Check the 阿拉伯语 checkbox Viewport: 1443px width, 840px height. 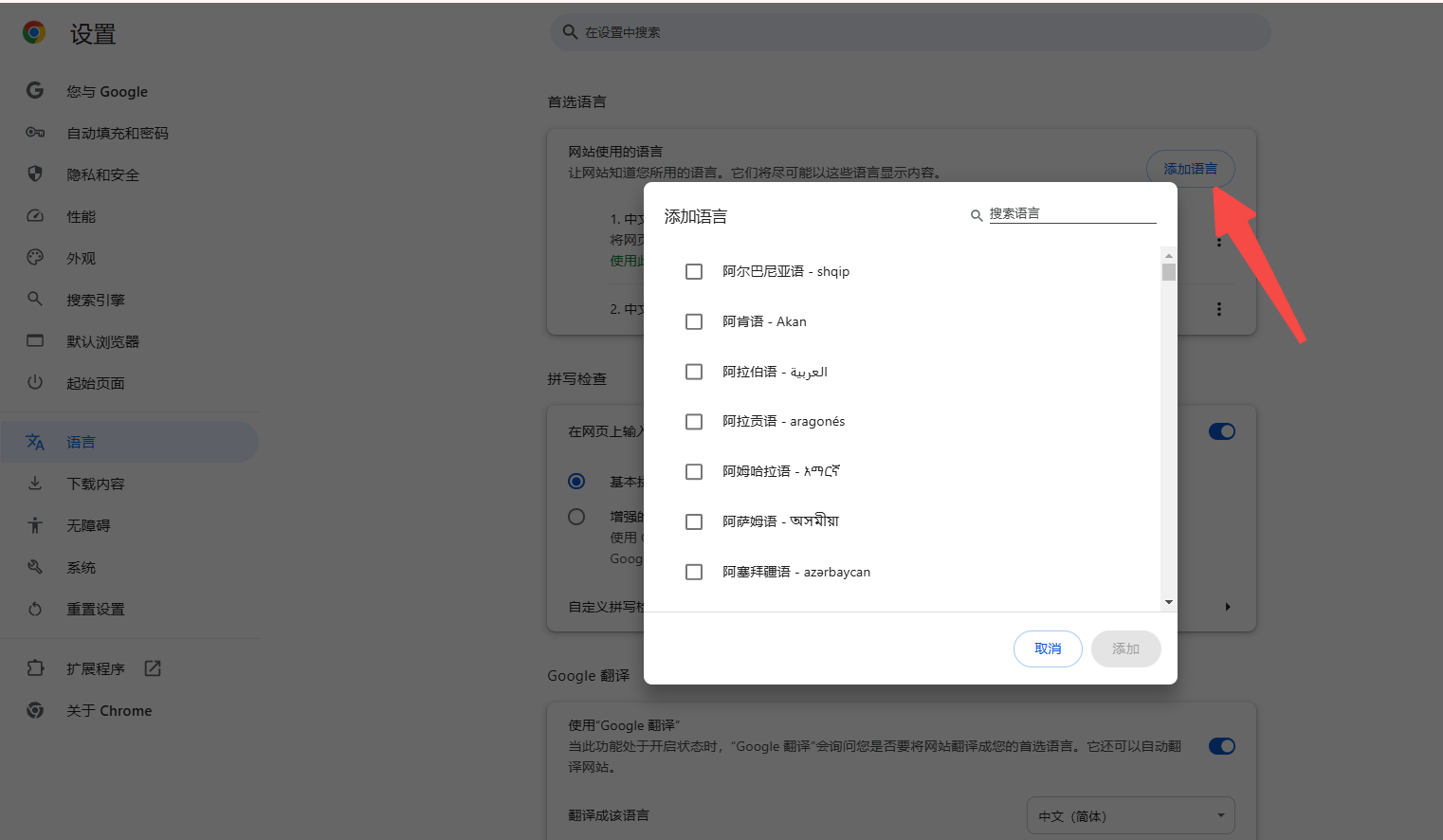[x=694, y=372]
